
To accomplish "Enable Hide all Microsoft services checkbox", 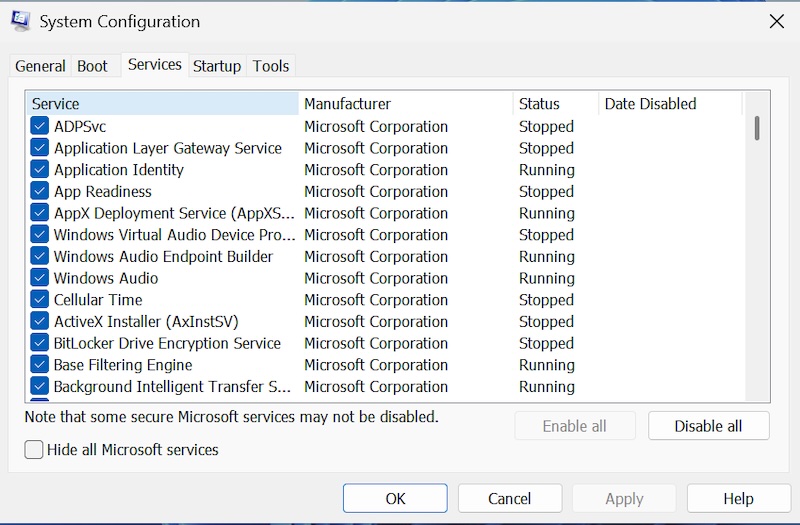I will (34, 449).
